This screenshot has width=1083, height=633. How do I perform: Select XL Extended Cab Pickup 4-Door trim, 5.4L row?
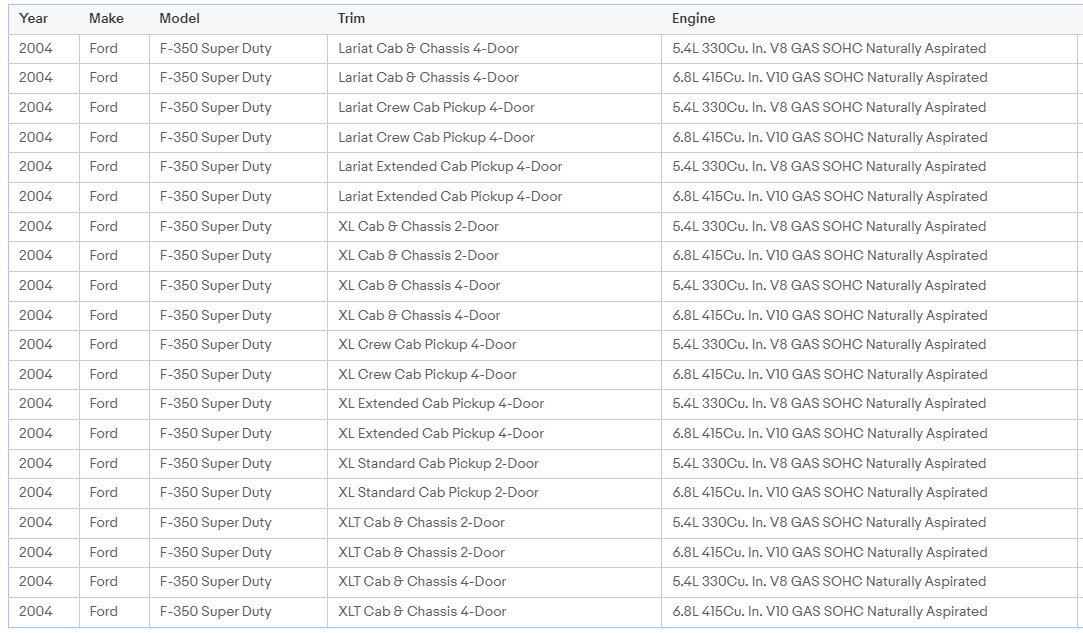[x=441, y=404]
